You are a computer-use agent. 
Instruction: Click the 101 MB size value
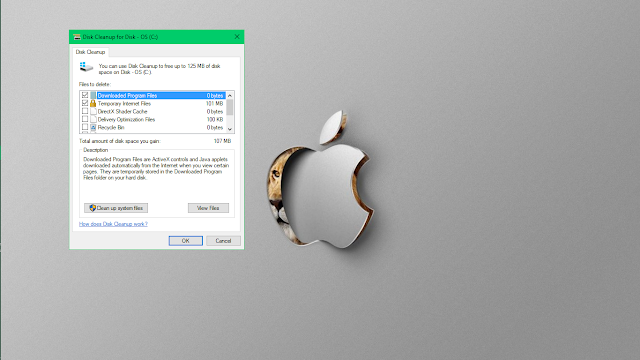click(x=215, y=104)
